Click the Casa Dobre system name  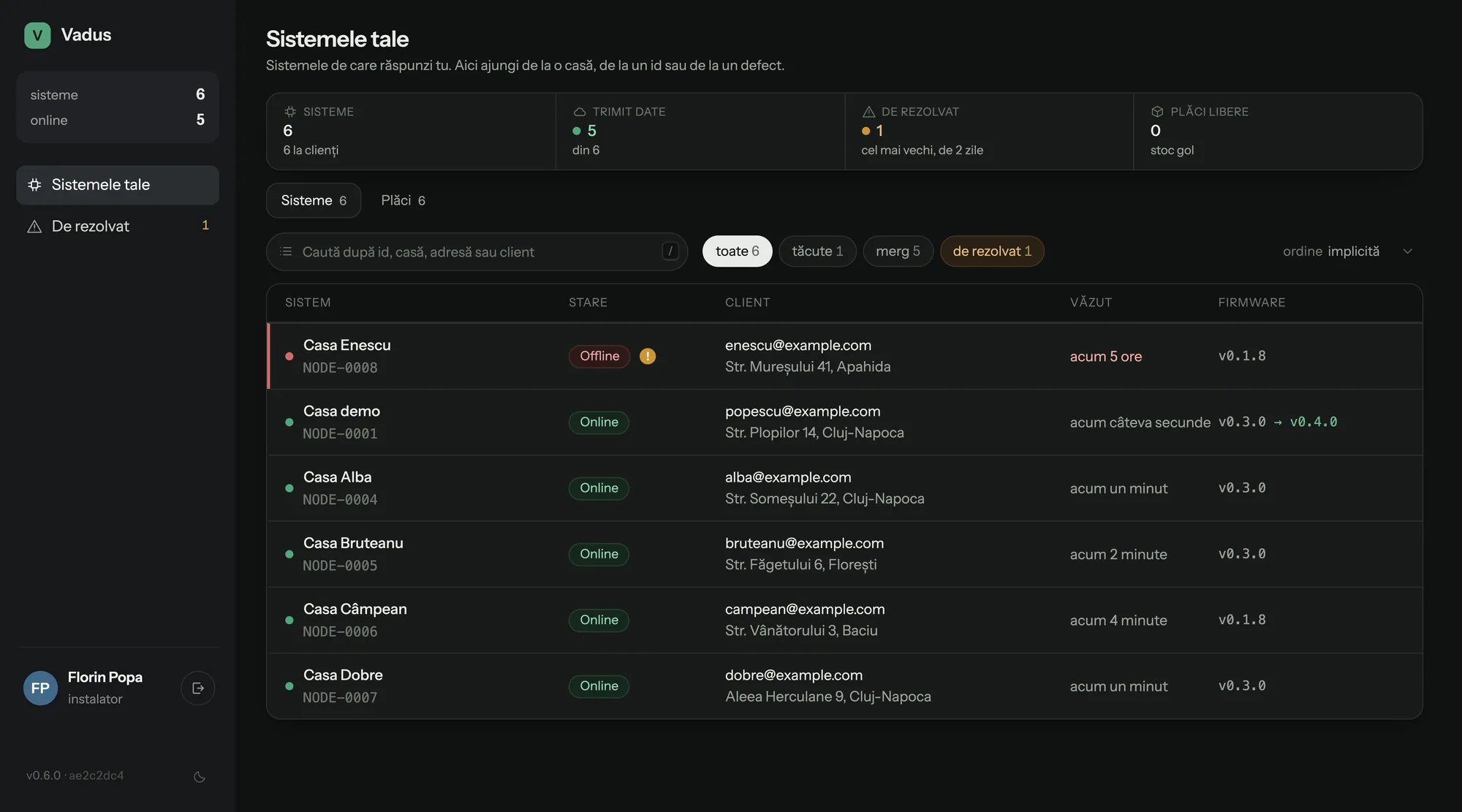tap(343, 675)
